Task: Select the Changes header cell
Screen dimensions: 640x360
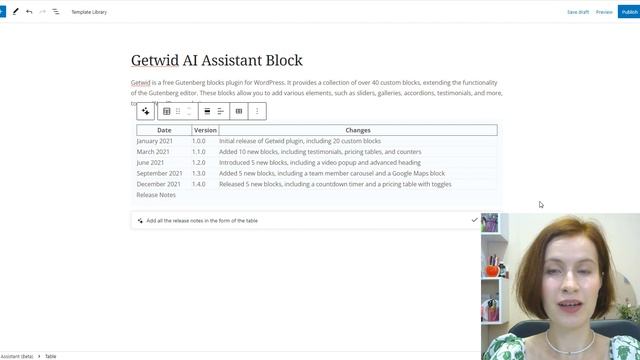Action: (x=358, y=130)
